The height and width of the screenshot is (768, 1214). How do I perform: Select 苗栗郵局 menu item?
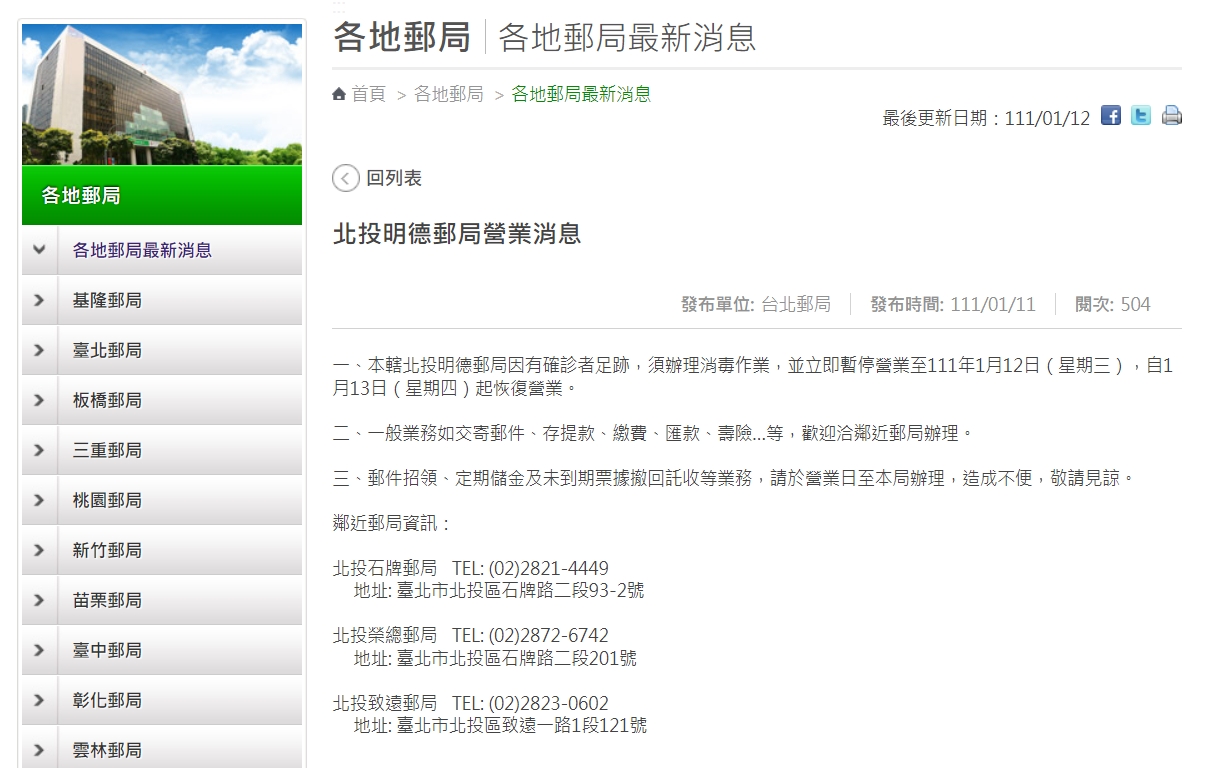tap(107, 600)
